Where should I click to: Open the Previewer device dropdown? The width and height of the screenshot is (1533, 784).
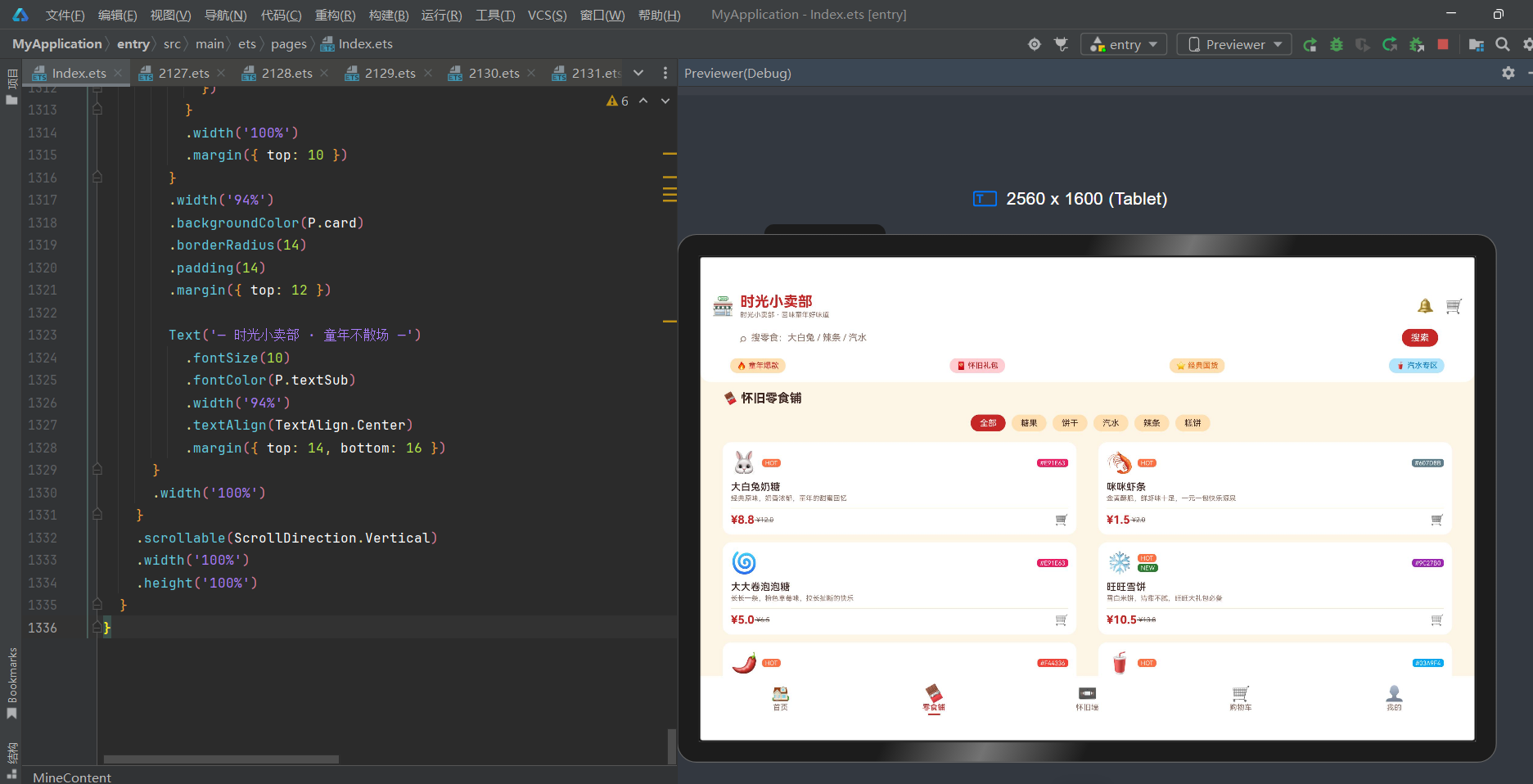1234,44
